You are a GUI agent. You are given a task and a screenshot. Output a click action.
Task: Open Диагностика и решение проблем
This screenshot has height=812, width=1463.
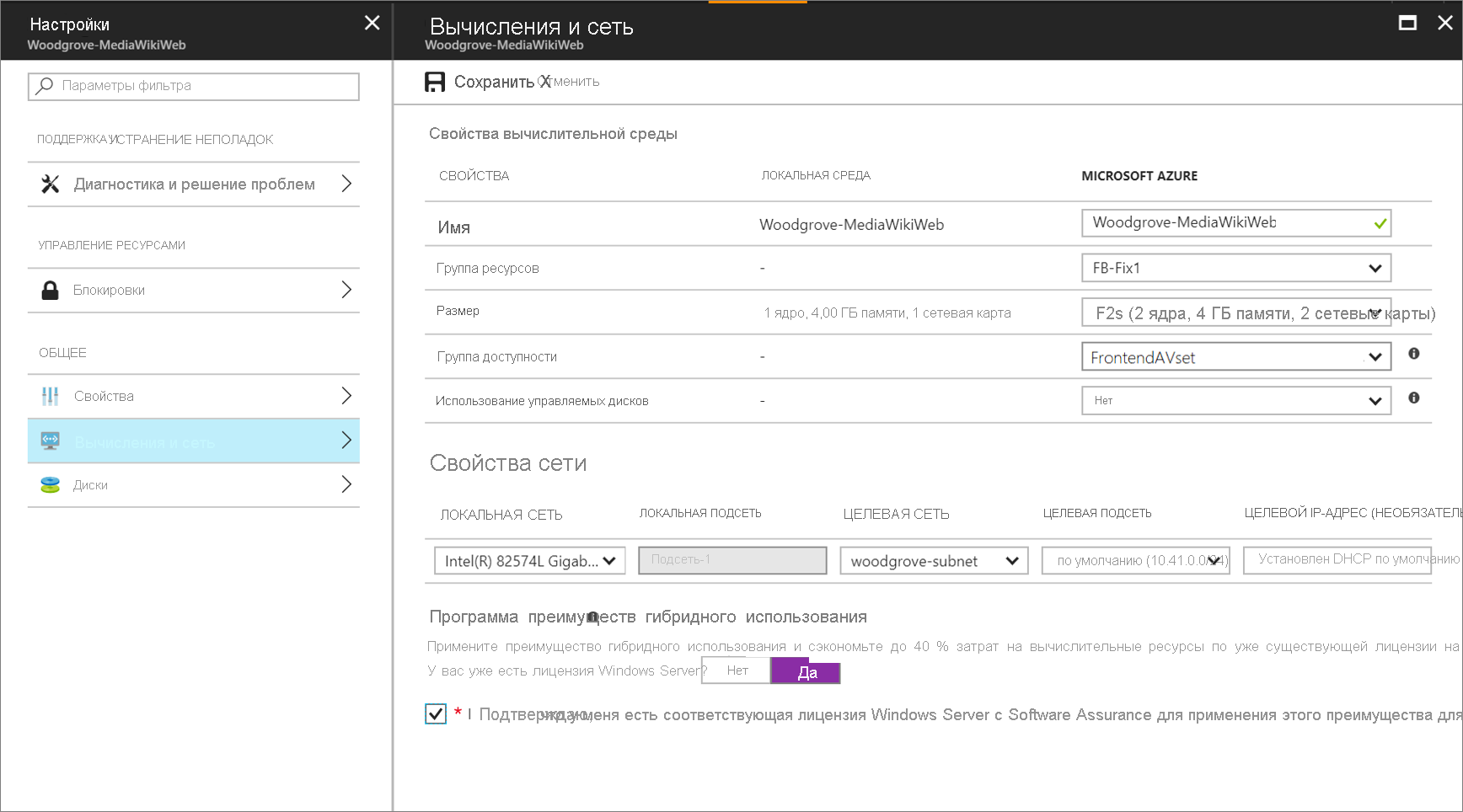pos(194,184)
